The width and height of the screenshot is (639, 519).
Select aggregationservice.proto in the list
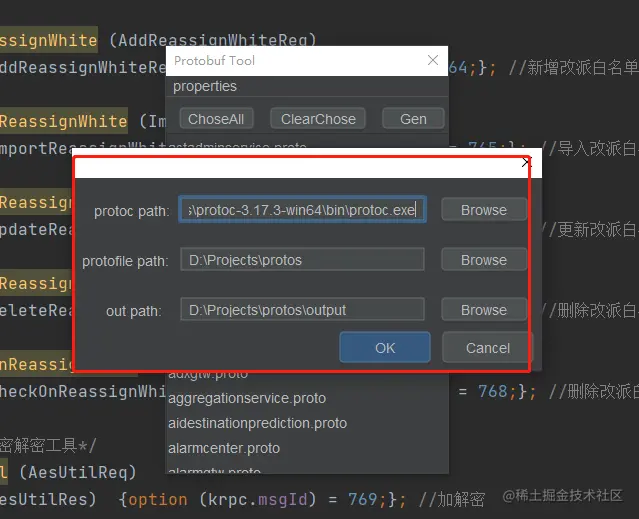click(x=247, y=398)
